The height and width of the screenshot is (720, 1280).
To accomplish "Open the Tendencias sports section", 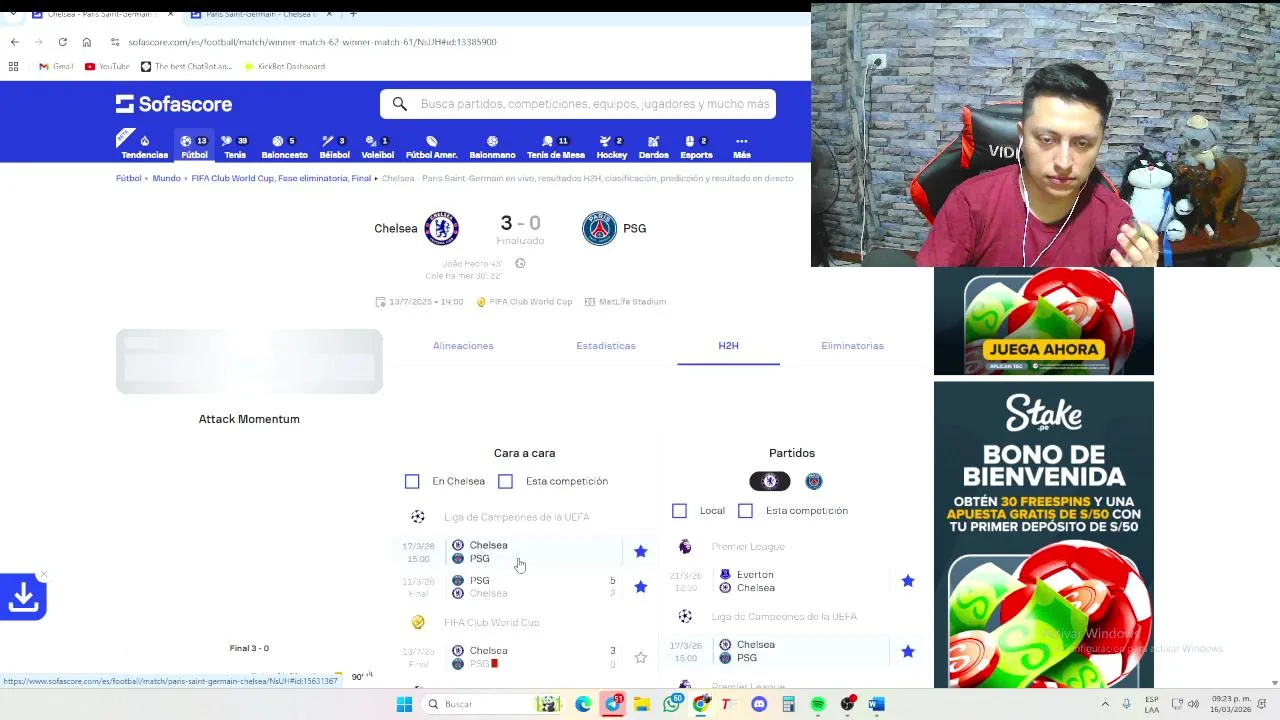I will point(144,147).
